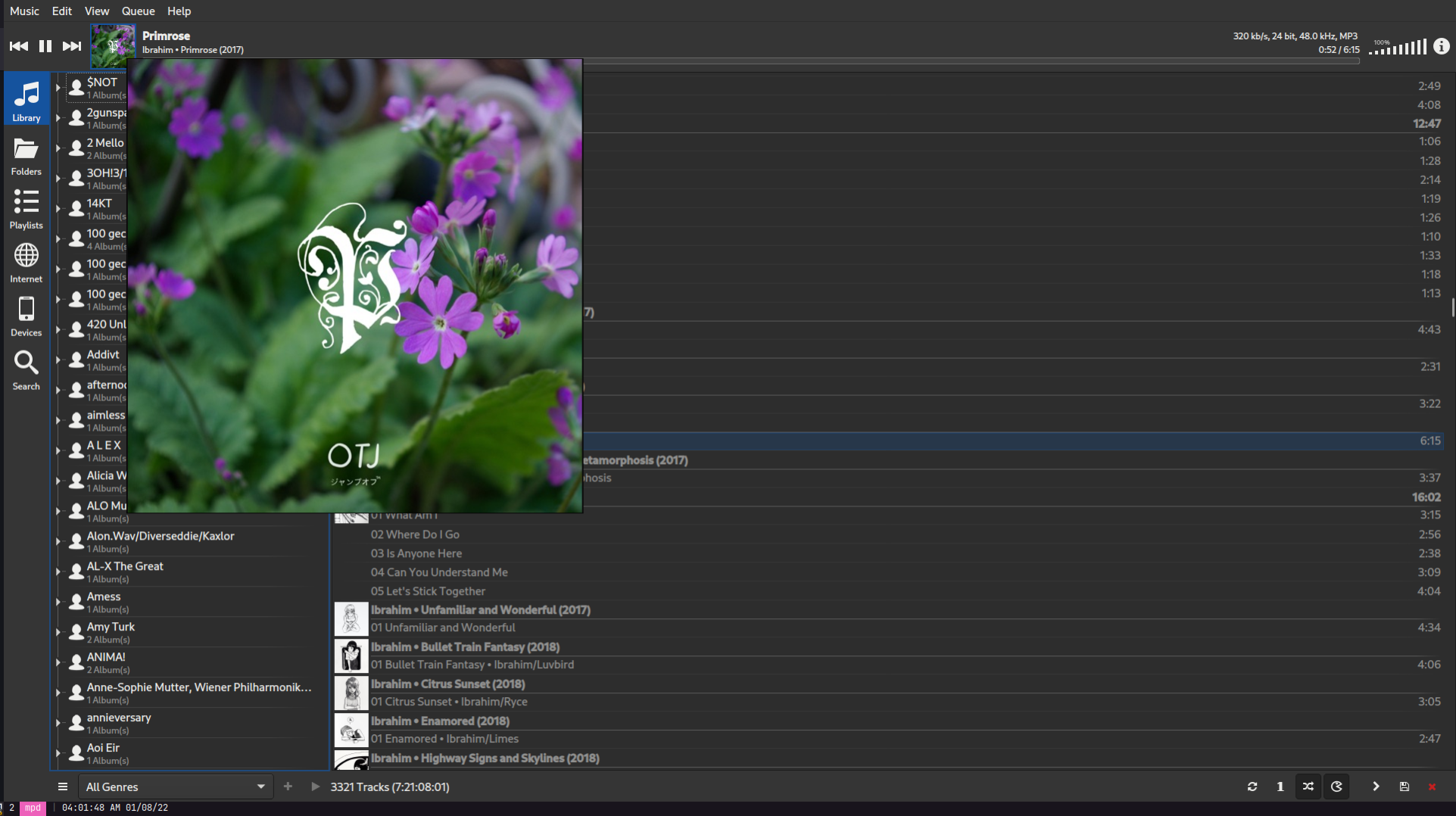The width and height of the screenshot is (1456, 816).
Task: Click the elapsed time 0:52 / 6:15 label
Action: pos(1339,50)
